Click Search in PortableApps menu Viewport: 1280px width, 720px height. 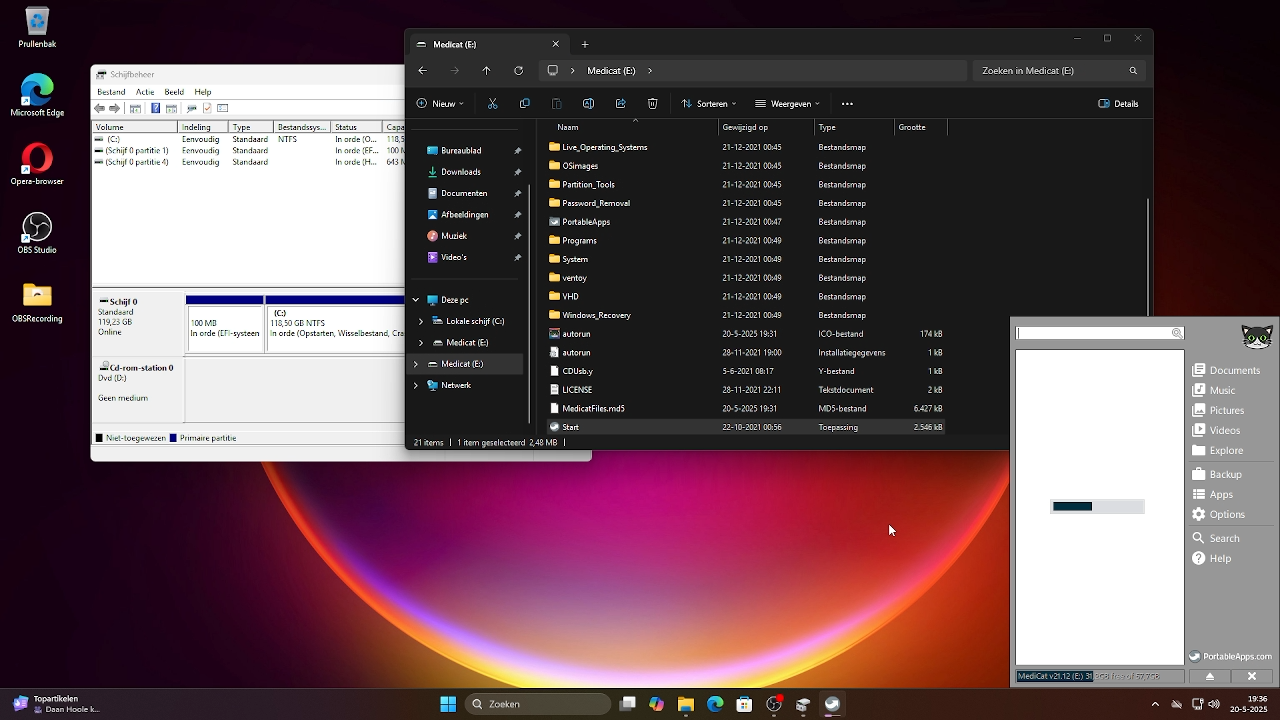pos(1215,538)
